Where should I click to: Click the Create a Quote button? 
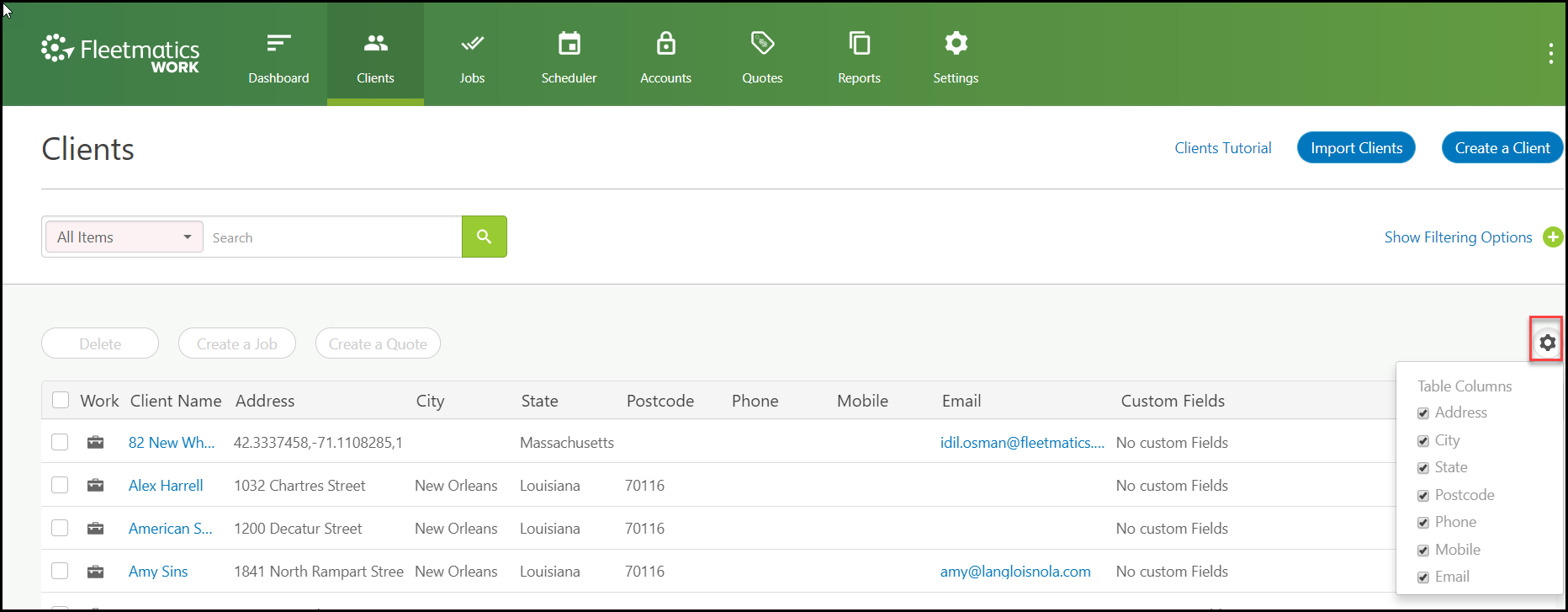[x=378, y=343]
